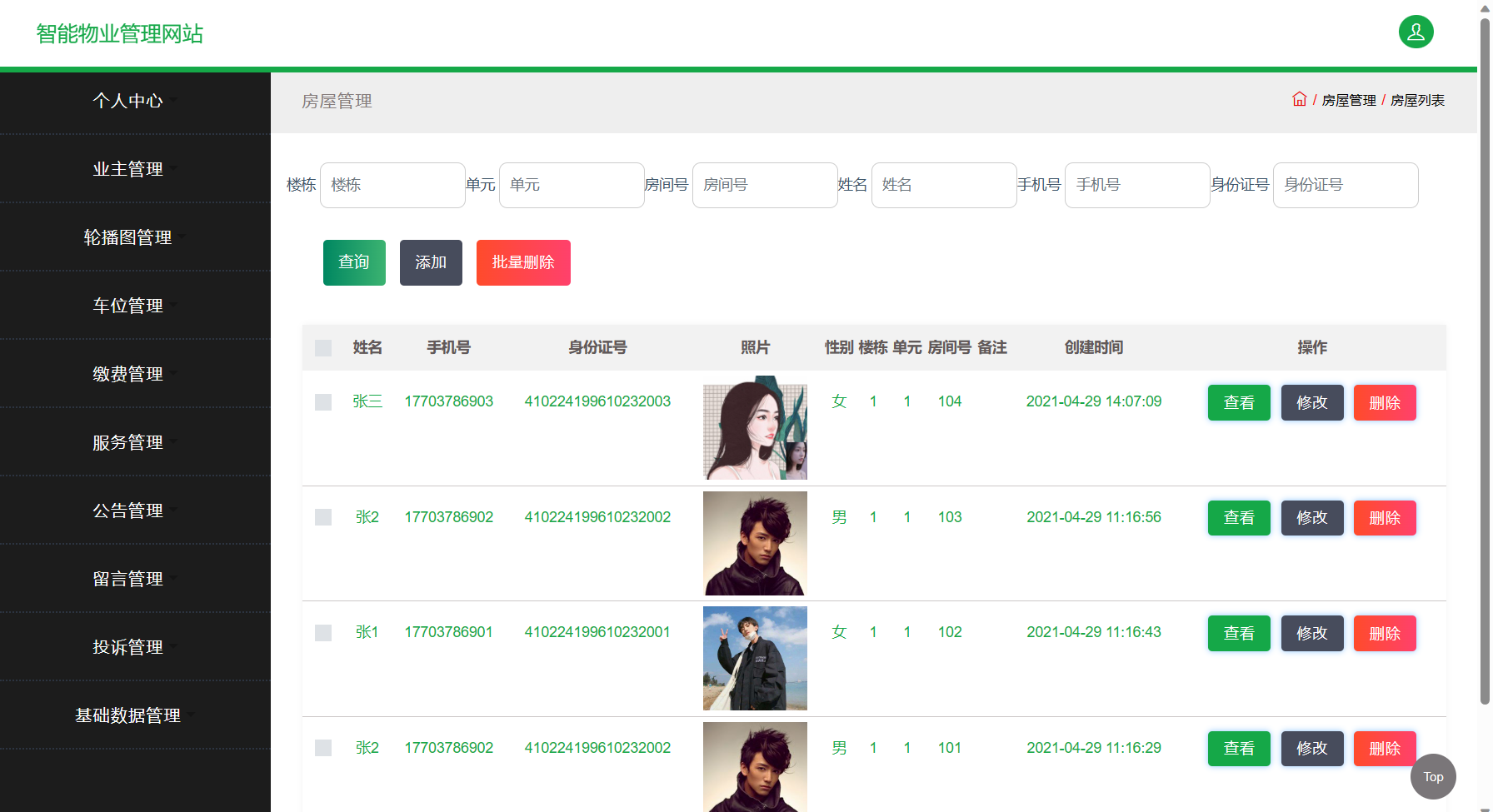Image resolution: width=1493 pixels, height=812 pixels.
Task: Open 张三's photo thumbnail
Action: pyautogui.click(x=755, y=428)
